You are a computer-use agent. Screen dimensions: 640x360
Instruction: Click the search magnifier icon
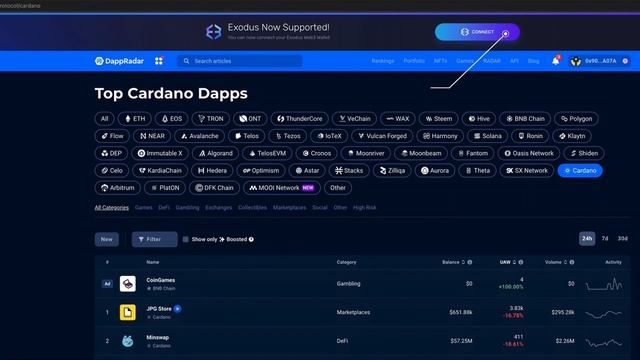(187, 61)
